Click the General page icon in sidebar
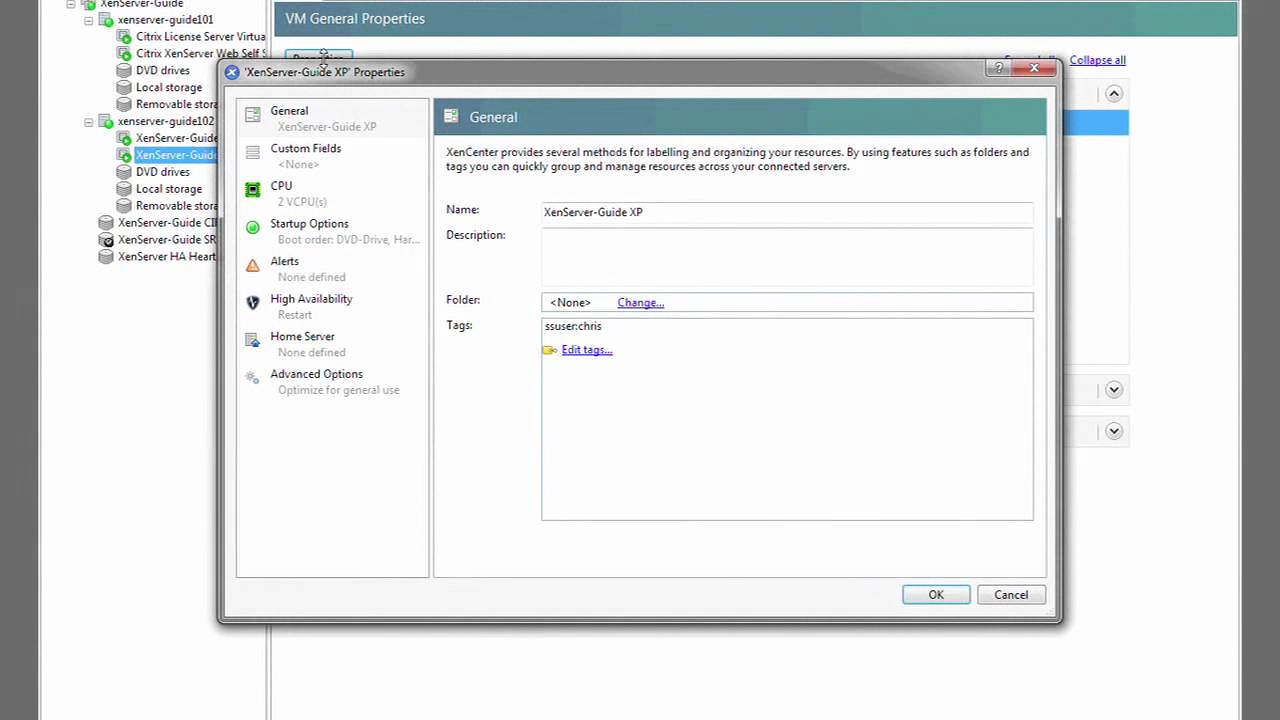Image resolution: width=1280 pixels, height=720 pixels. (x=252, y=114)
